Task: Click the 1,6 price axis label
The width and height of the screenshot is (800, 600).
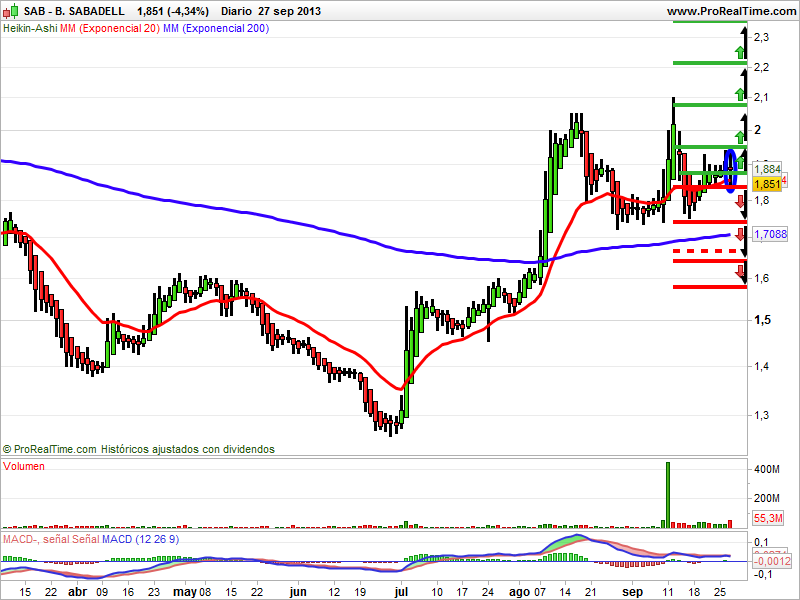Action: coord(761,279)
